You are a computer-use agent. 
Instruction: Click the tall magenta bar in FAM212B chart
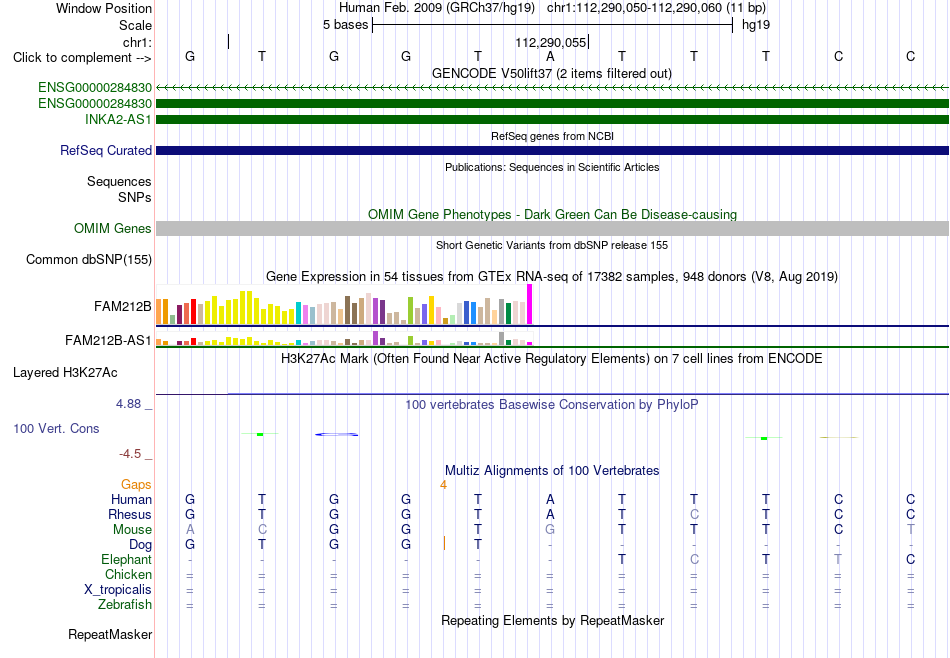point(530,304)
